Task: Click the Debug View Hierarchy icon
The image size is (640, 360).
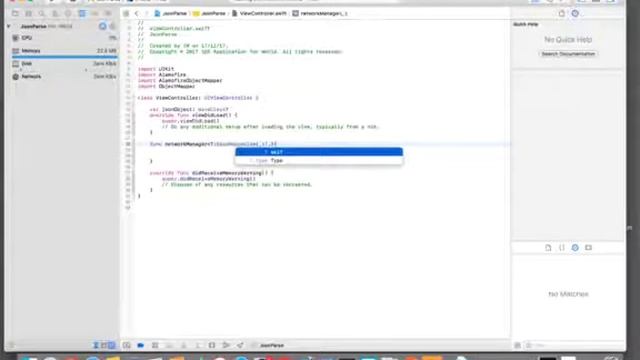Action: pyautogui.click(x=212, y=345)
